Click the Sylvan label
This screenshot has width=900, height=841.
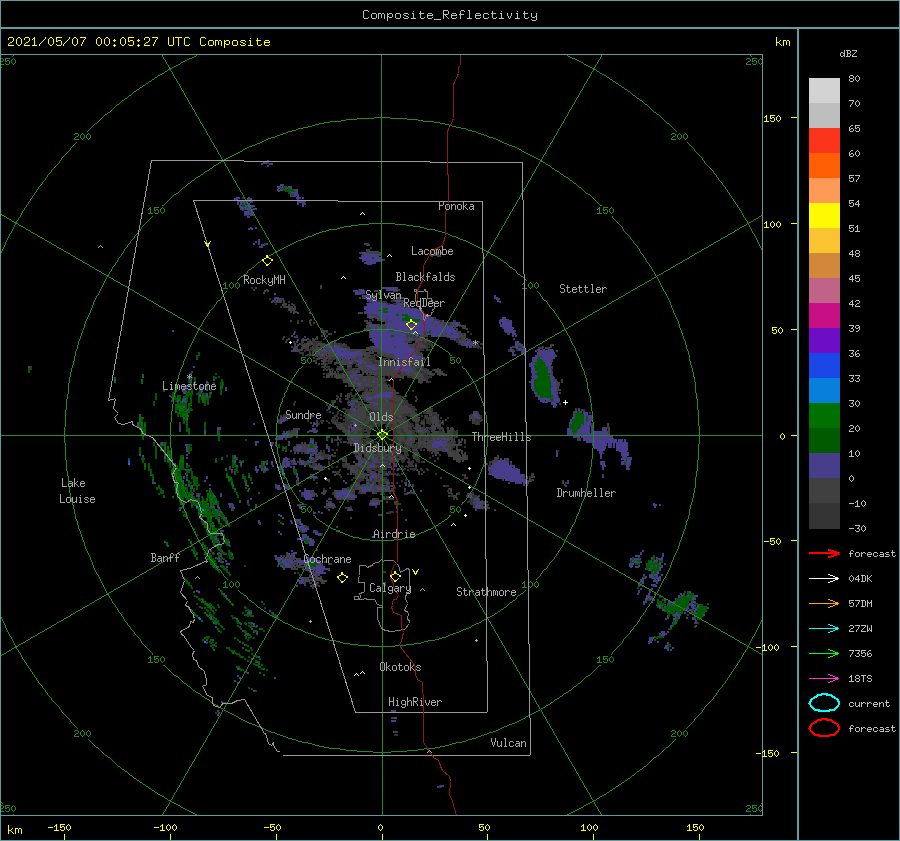383,295
